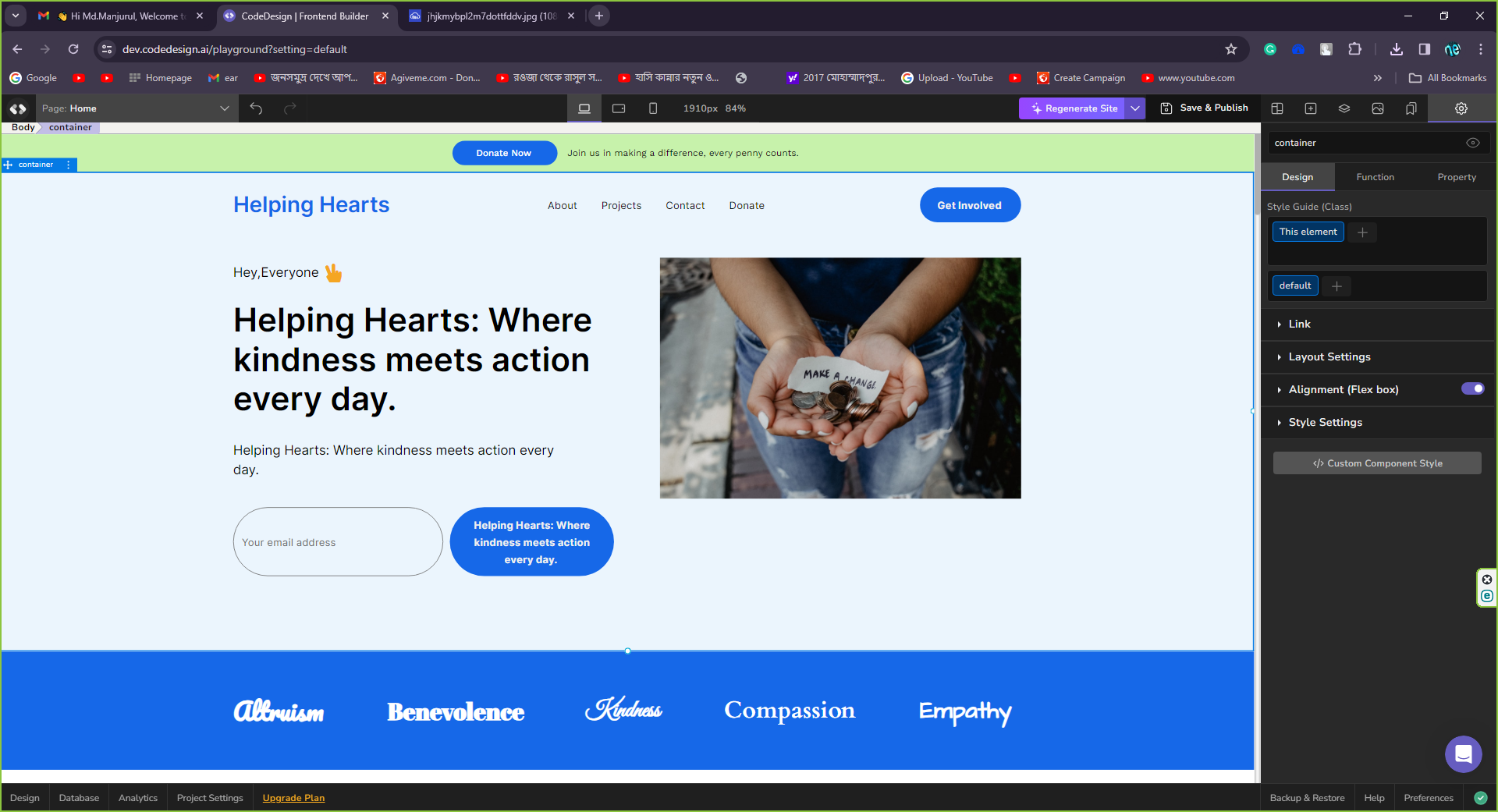1498x812 pixels.
Task: Click the container move handle icon
Action: pos(9,165)
